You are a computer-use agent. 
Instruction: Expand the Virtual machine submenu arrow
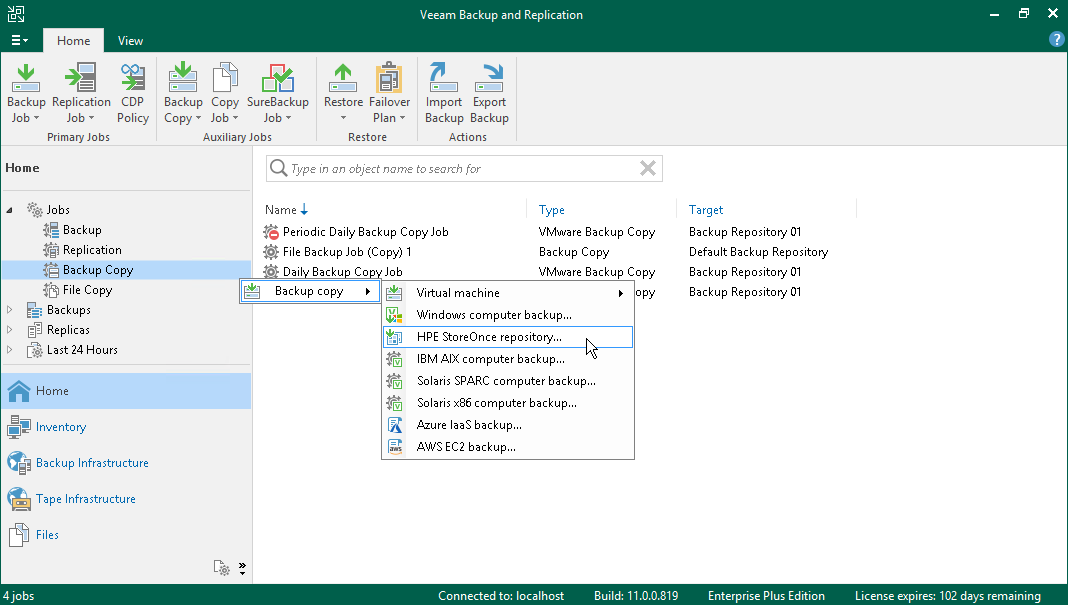coord(621,293)
